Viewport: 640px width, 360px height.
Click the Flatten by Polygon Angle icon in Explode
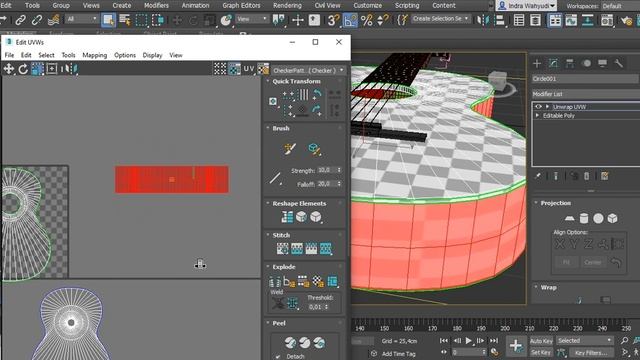289,281
